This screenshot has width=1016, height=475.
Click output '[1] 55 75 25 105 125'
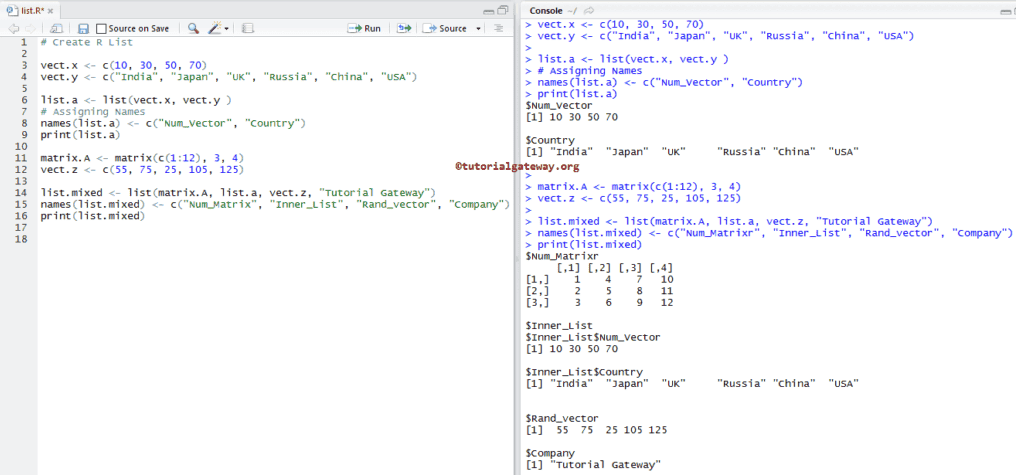point(596,430)
